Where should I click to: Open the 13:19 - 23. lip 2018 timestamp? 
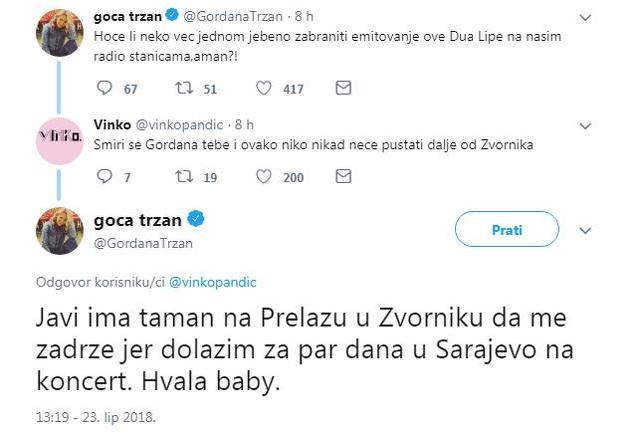point(93,412)
